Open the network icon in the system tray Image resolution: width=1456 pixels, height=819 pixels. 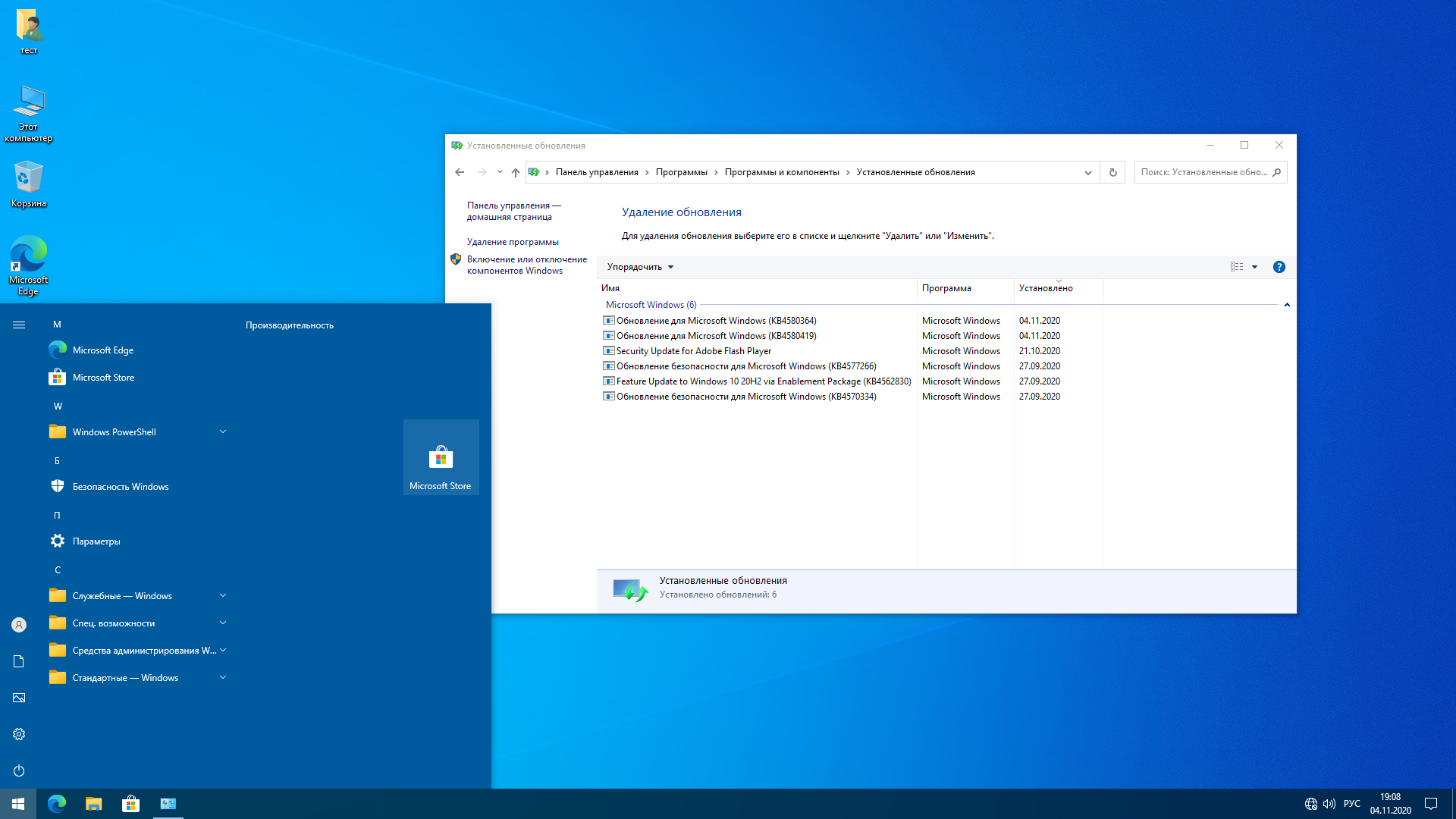coord(1310,803)
